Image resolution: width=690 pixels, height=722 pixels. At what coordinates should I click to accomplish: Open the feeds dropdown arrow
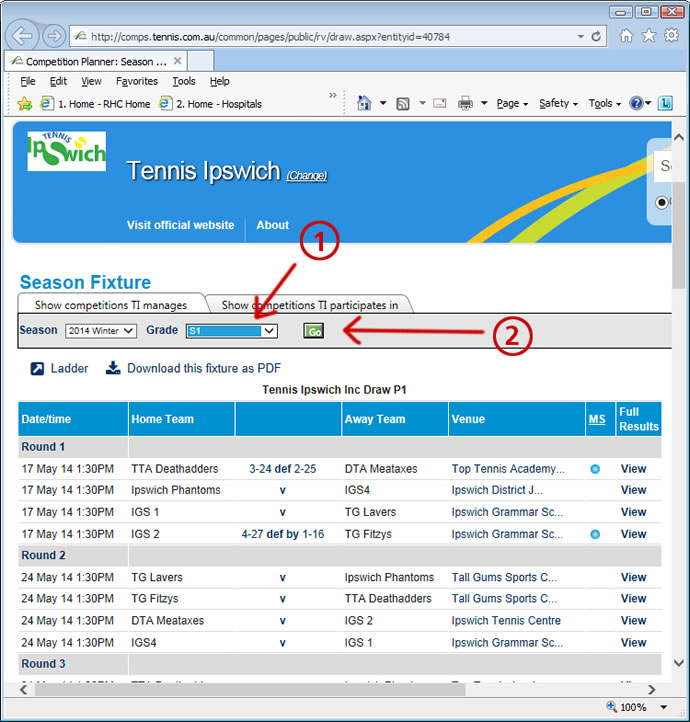pyautogui.click(x=422, y=103)
